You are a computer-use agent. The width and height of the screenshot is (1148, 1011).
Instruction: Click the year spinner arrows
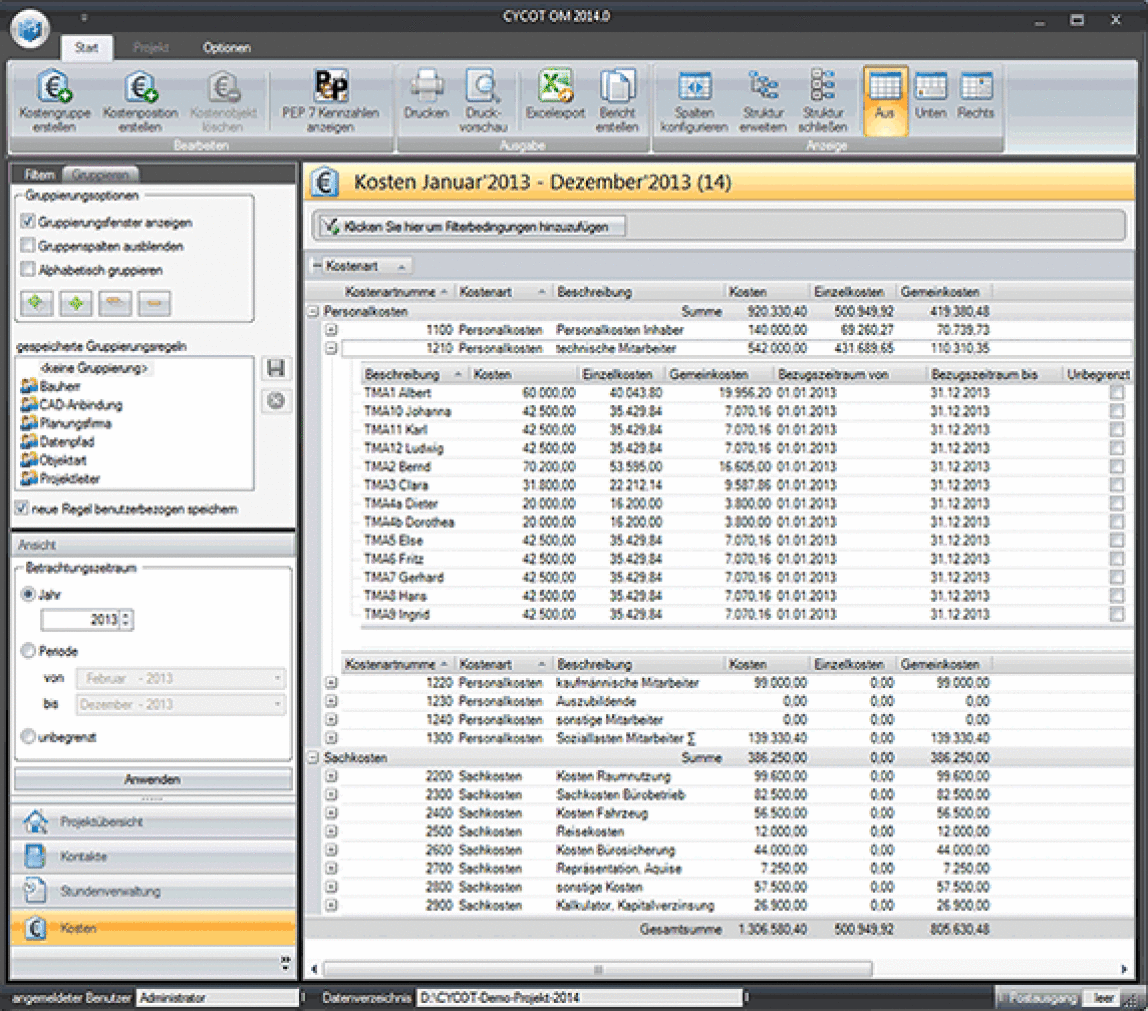point(126,619)
